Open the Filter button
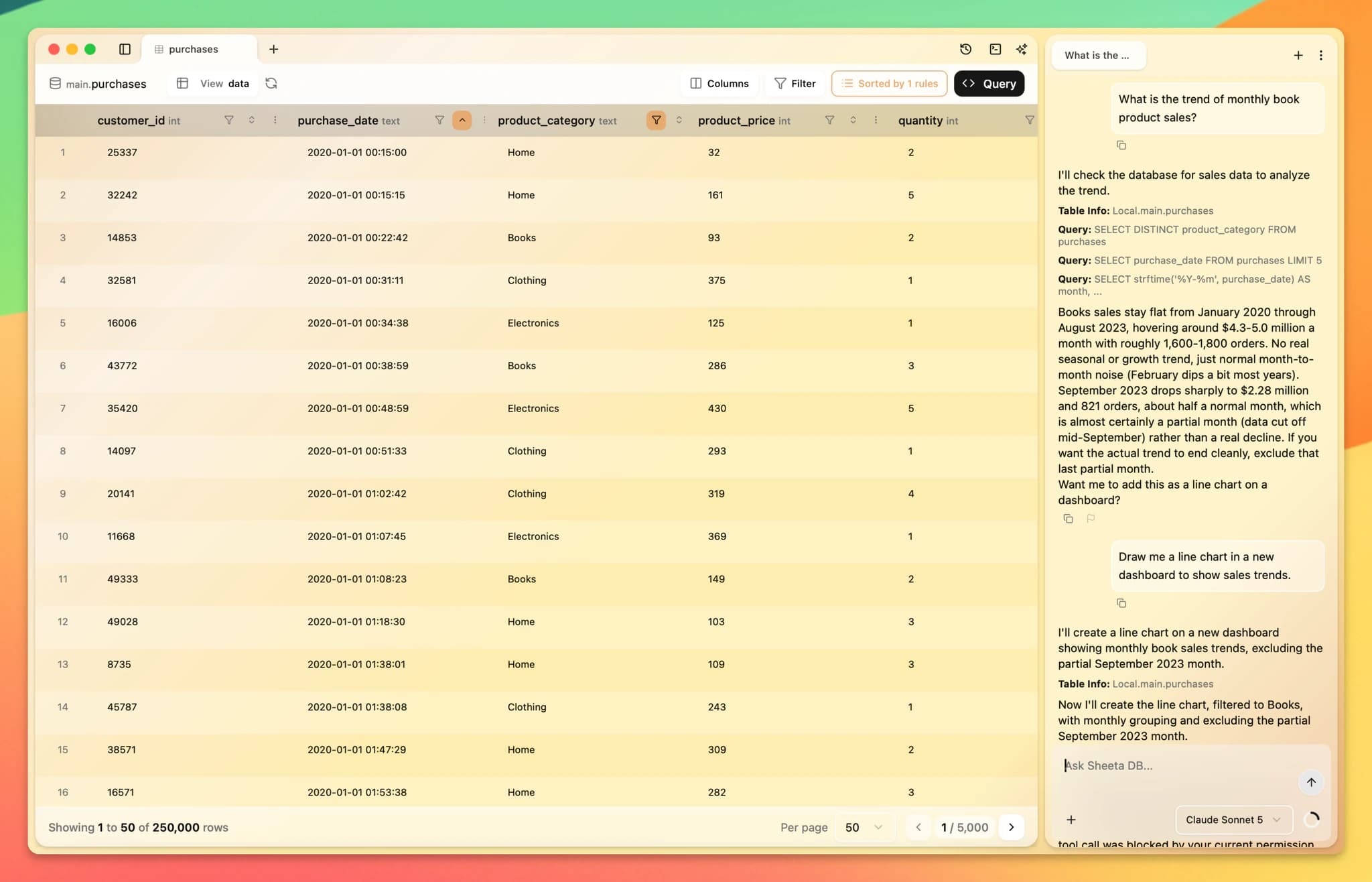Image resolution: width=1372 pixels, height=882 pixels. point(795,83)
